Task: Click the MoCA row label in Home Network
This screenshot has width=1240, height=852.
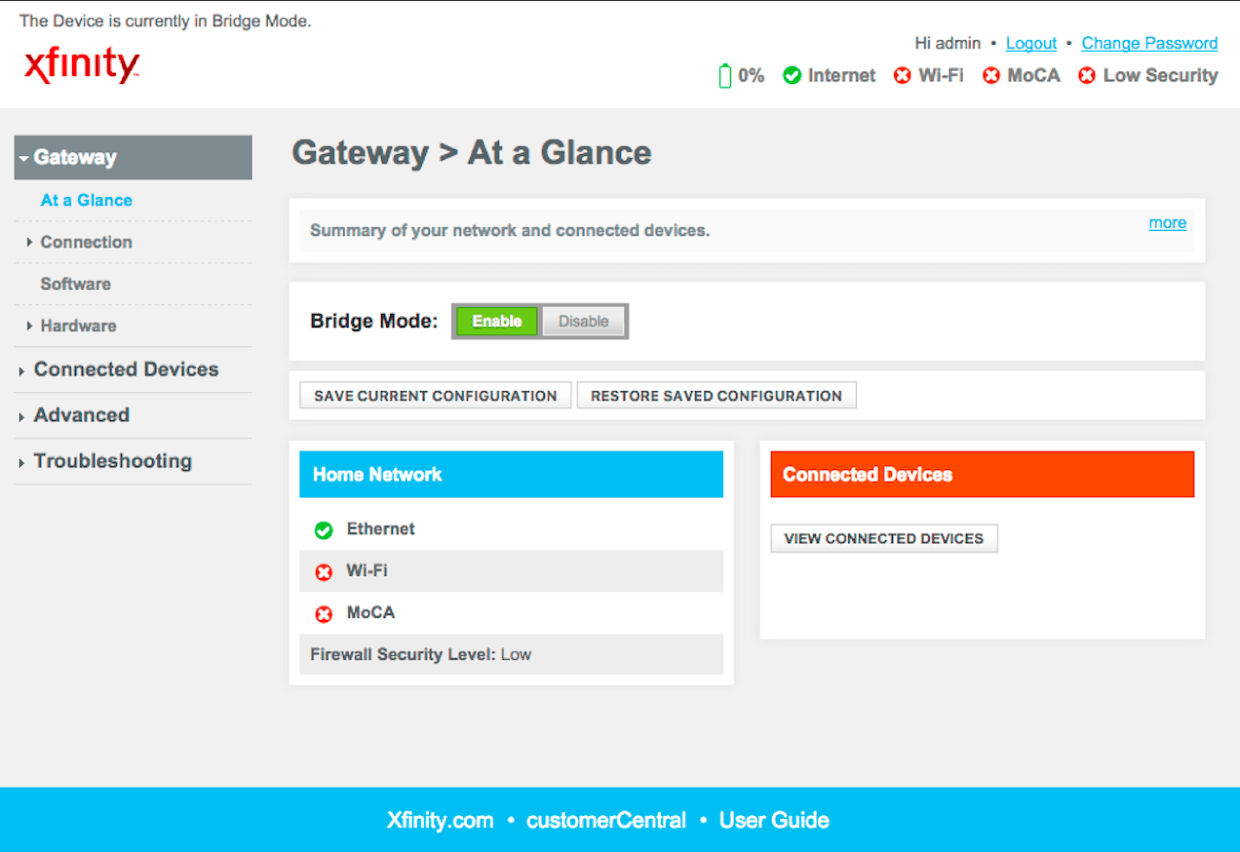Action: tap(371, 613)
